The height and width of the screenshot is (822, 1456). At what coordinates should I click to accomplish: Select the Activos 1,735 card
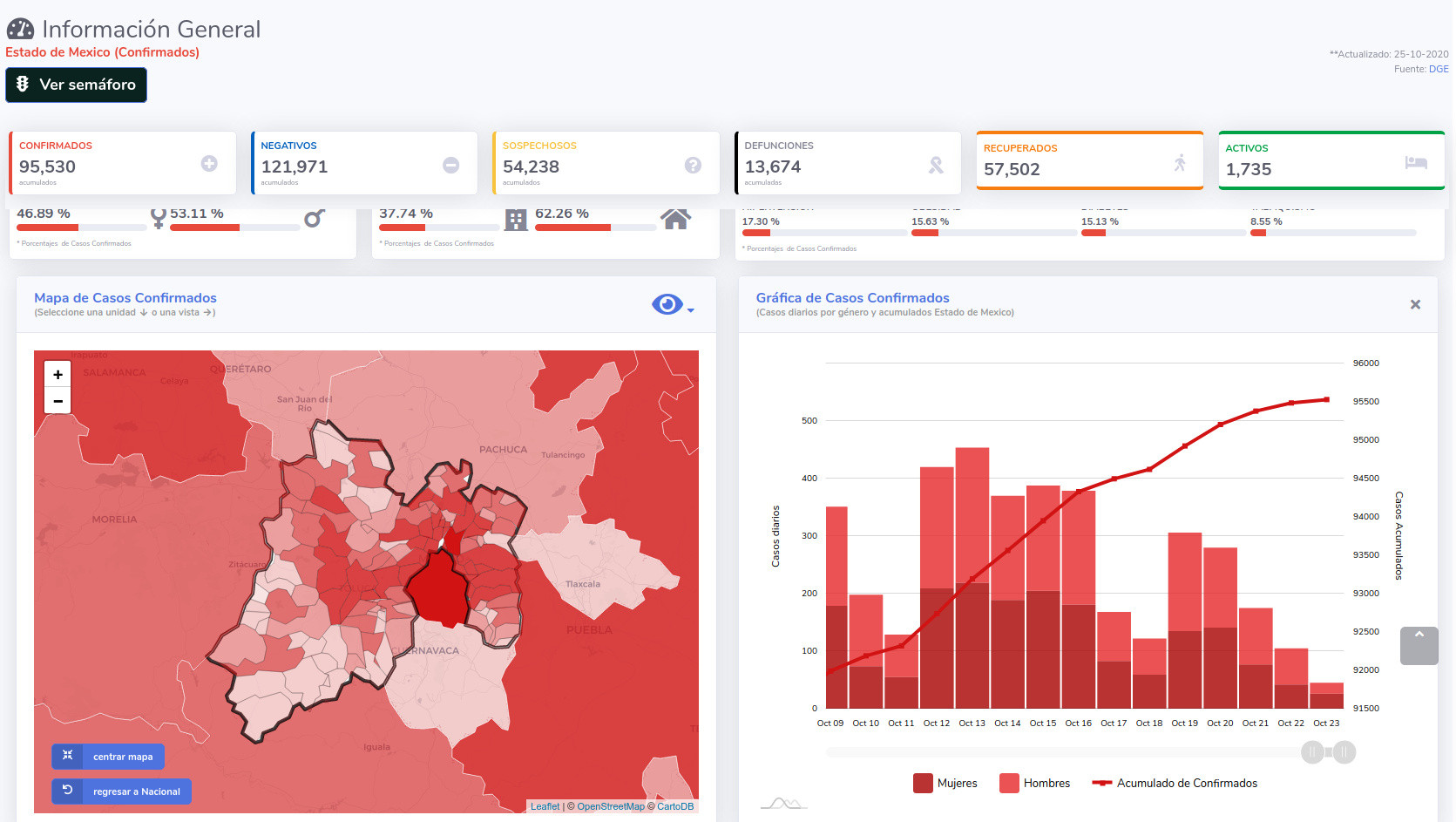pyautogui.click(x=1331, y=160)
